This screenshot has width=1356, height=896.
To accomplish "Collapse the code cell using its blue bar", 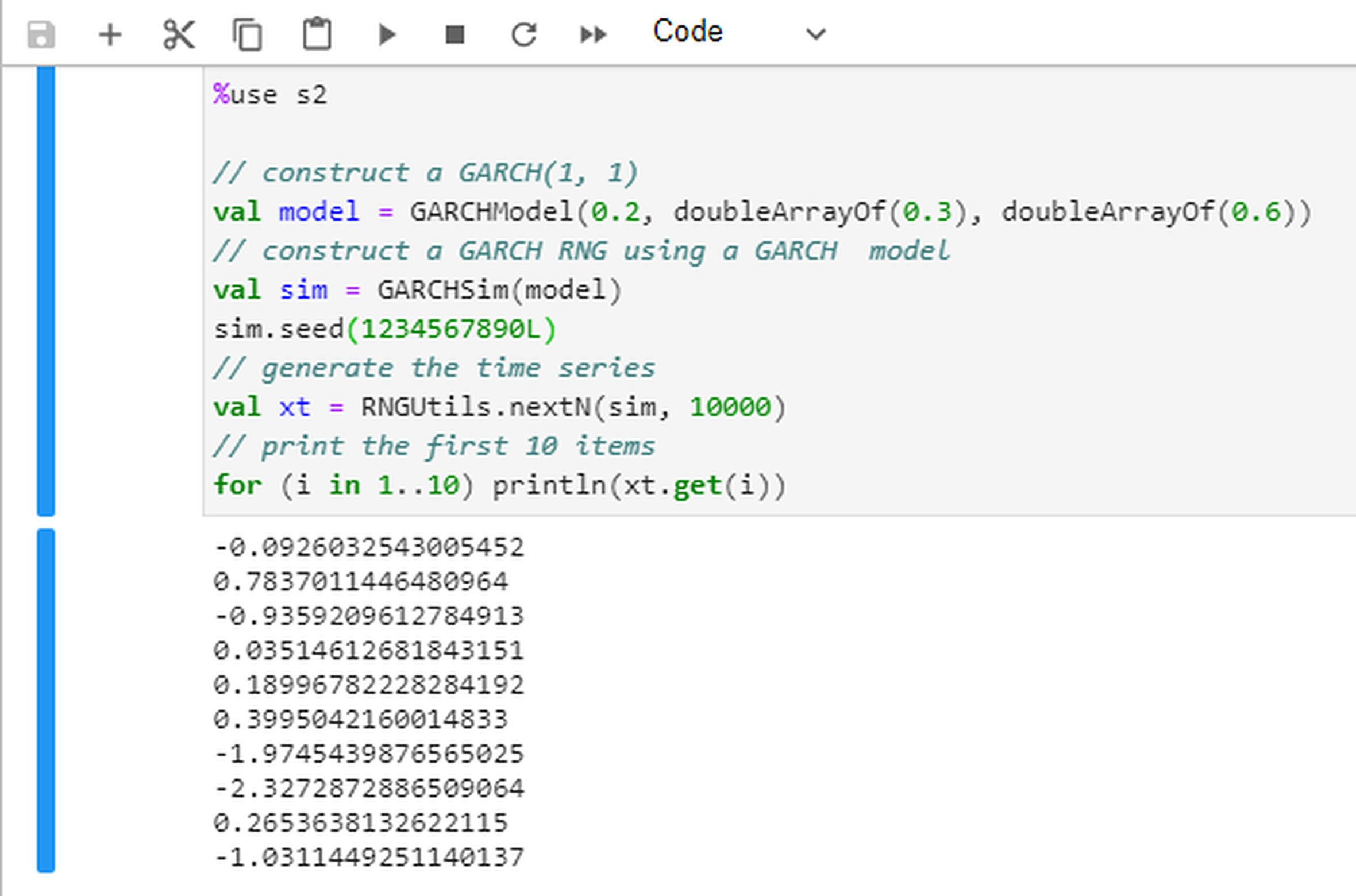I will (x=46, y=291).
